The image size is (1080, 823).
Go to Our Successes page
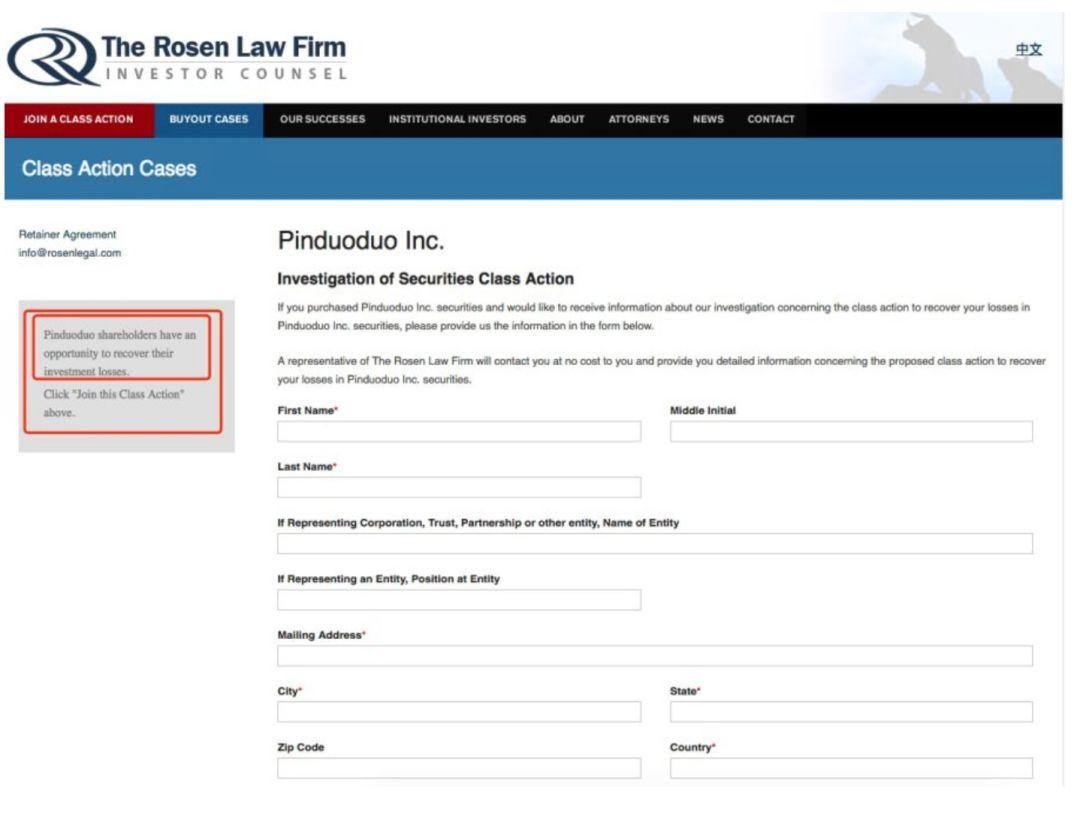click(x=322, y=120)
